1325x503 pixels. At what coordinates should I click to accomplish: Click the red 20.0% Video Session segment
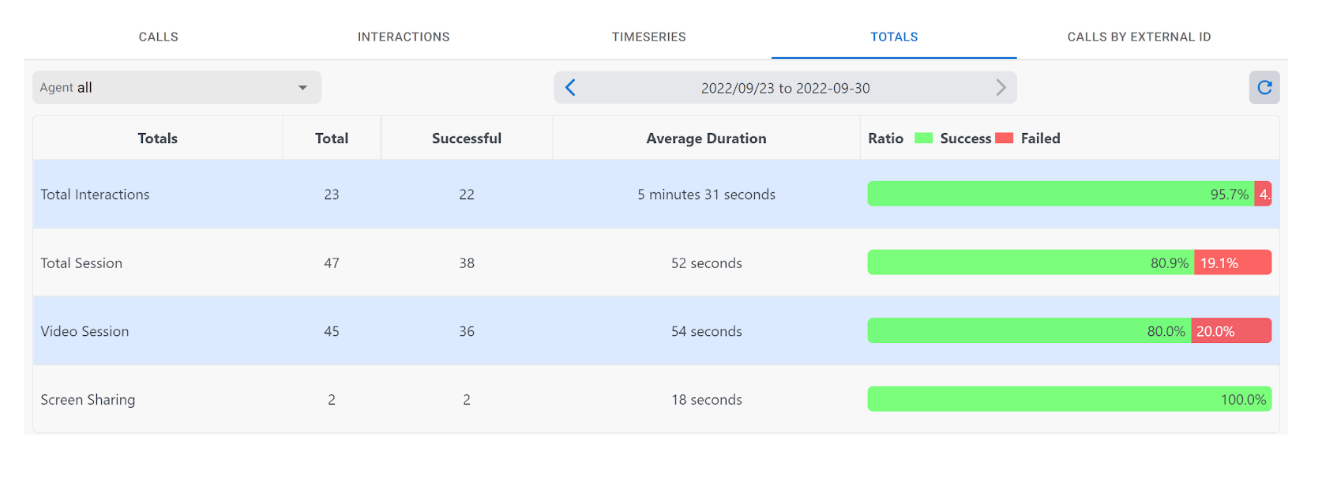click(x=1231, y=331)
